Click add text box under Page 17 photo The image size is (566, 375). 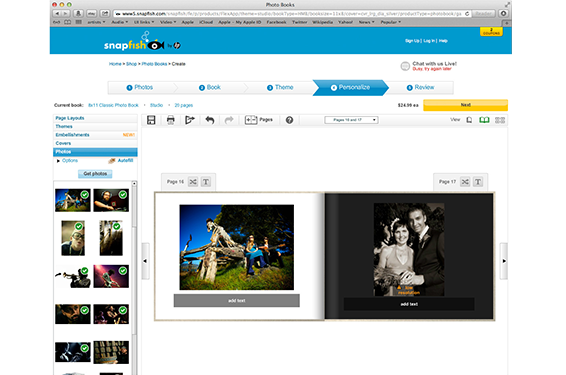click(409, 304)
